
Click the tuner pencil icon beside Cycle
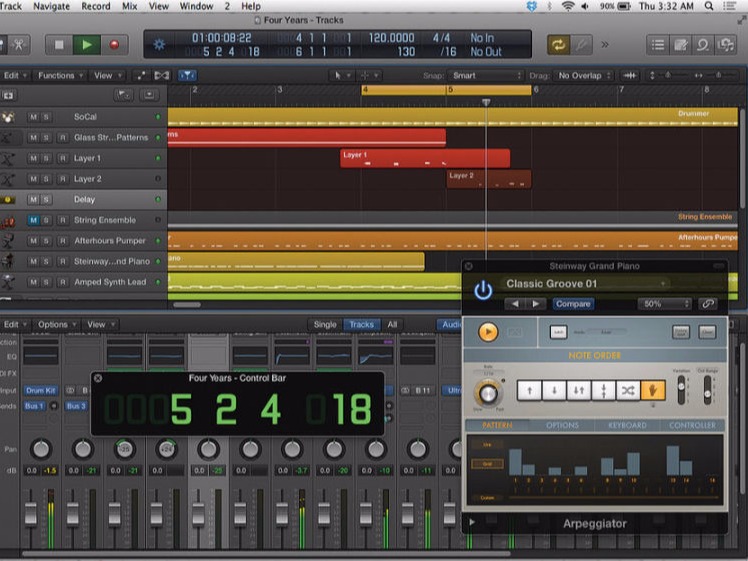(x=581, y=45)
